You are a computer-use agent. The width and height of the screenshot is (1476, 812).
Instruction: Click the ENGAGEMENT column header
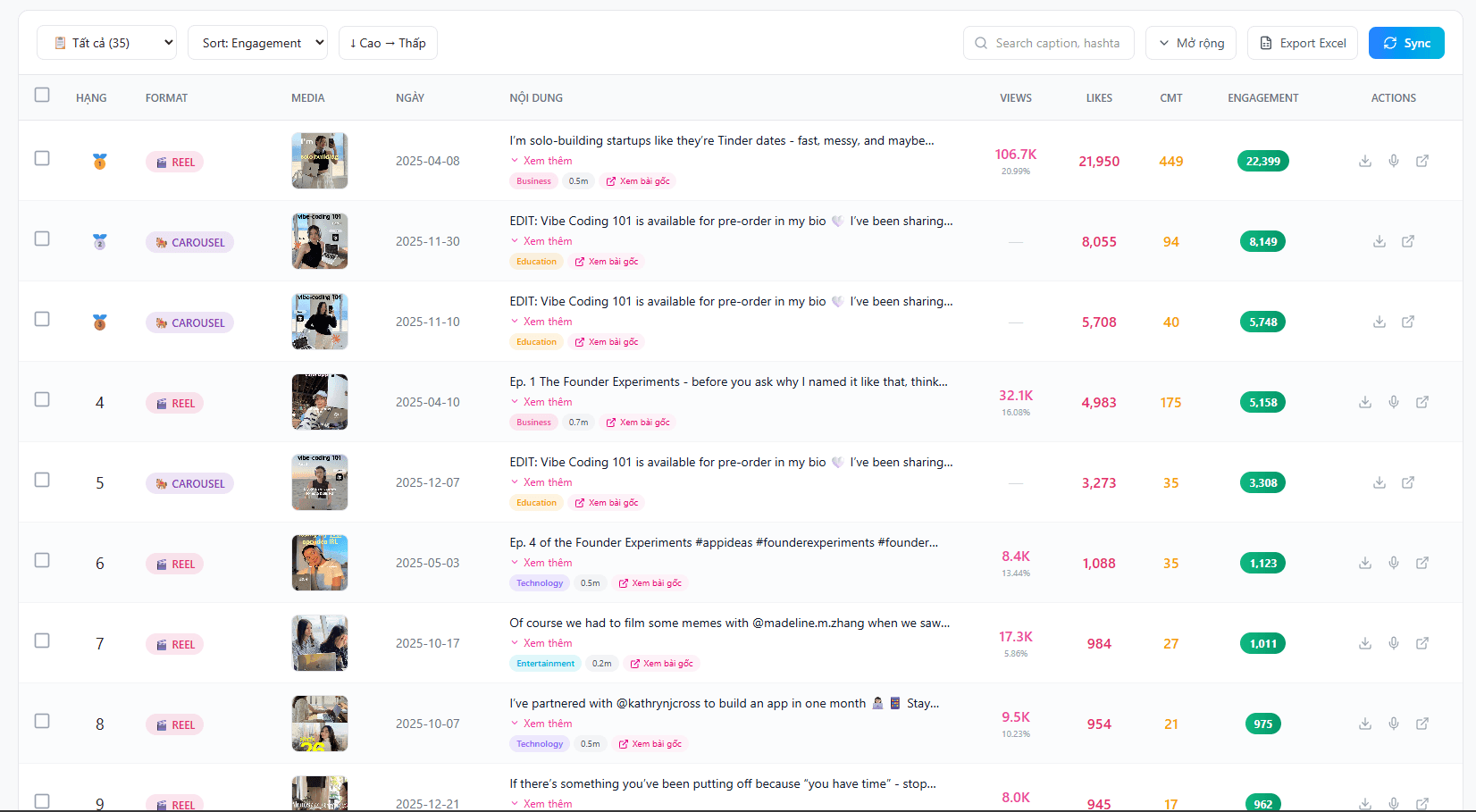tap(1262, 97)
